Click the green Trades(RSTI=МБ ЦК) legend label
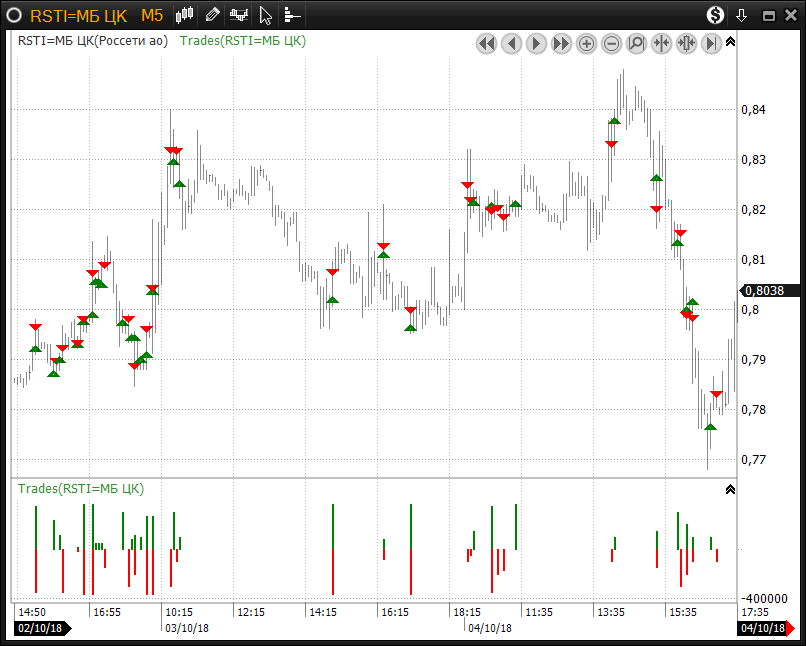 (243, 41)
